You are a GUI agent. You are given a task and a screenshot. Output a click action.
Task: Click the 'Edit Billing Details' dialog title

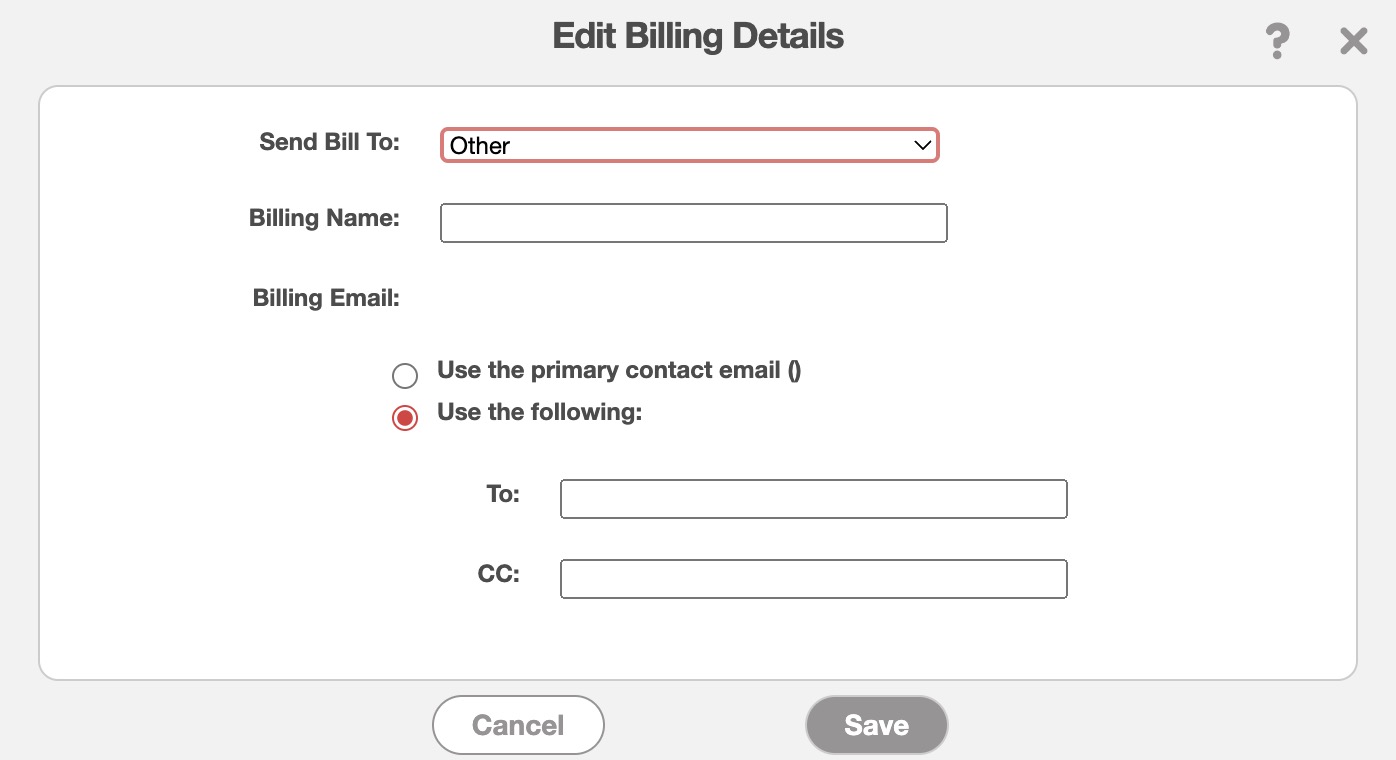coord(698,37)
